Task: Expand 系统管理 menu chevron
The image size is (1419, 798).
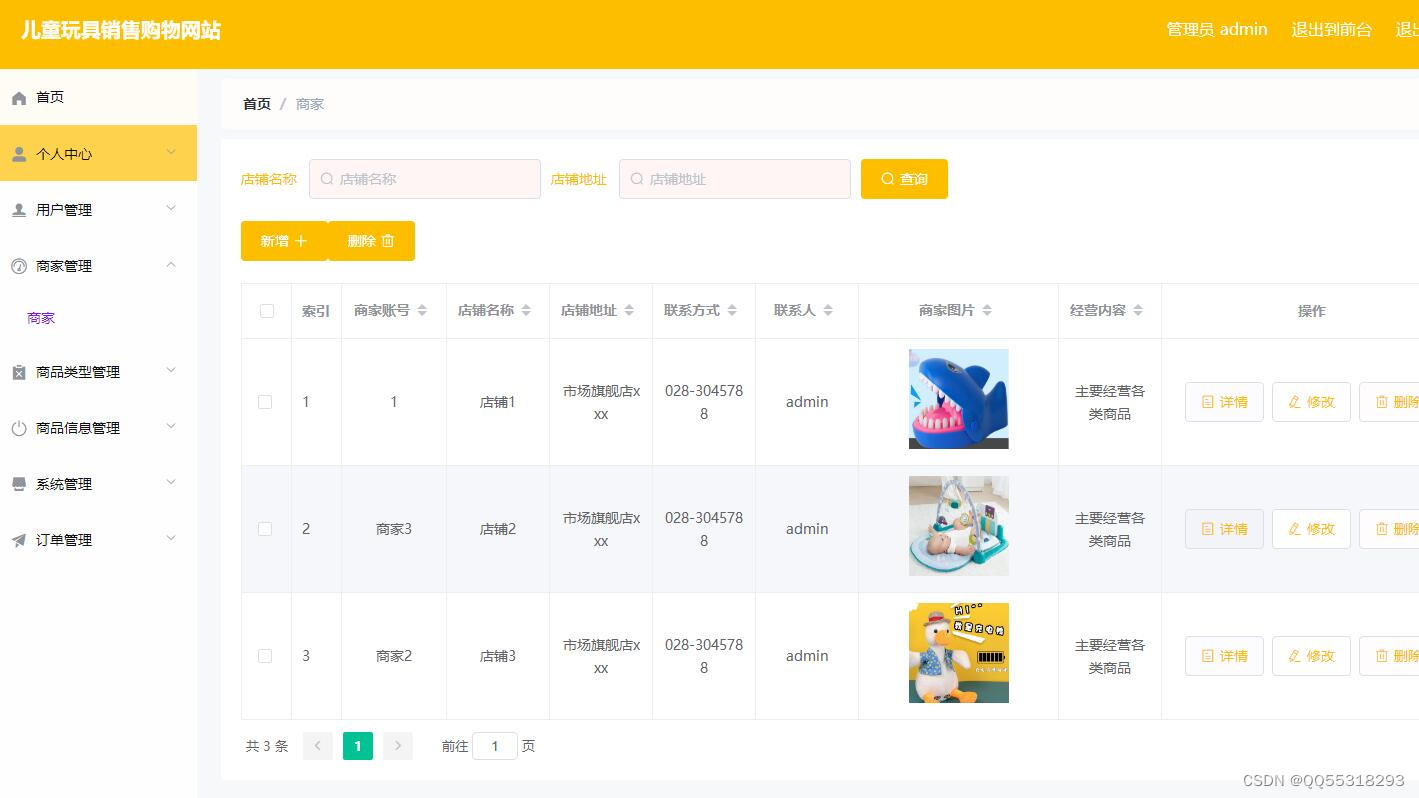Action: pyautogui.click(x=171, y=482)
